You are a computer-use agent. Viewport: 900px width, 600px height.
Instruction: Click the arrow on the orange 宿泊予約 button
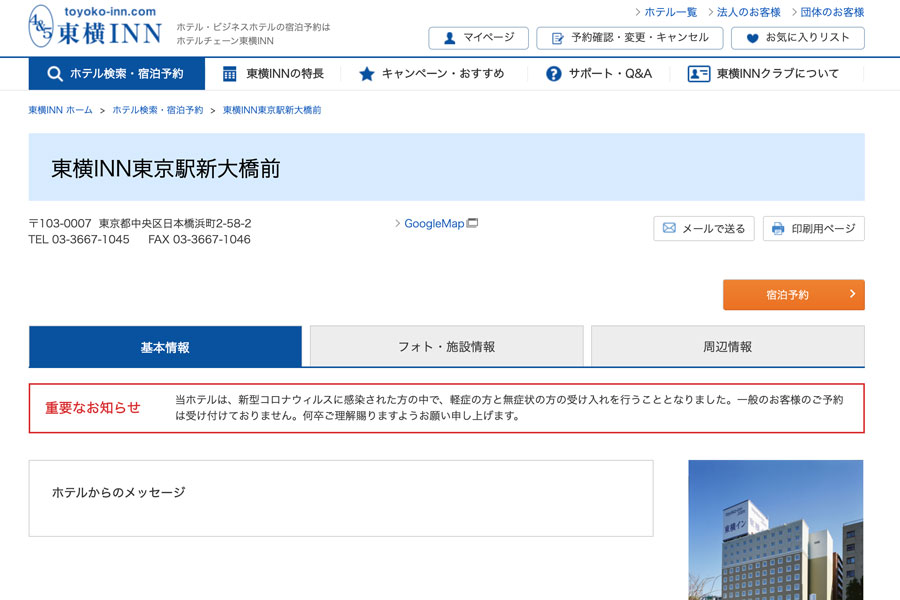pos(852,293)
